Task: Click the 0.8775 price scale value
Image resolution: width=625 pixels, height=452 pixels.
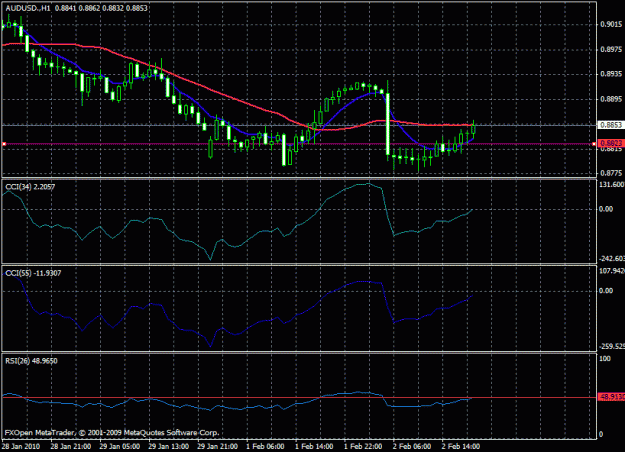Action: pyautogui.click(x=611, y=173)
